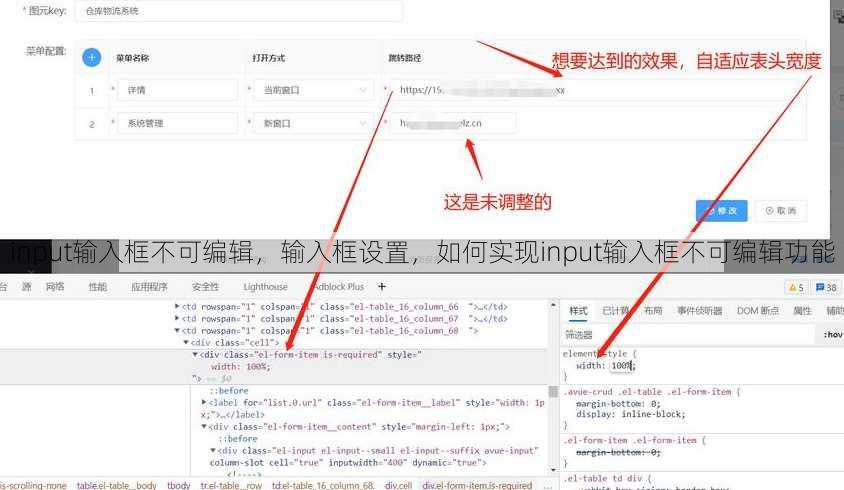Image resolution: width=844 pixels, height=490 pixels.
Task: Switch to the 安全性 DevTools tab
Action: coord(205,286)
